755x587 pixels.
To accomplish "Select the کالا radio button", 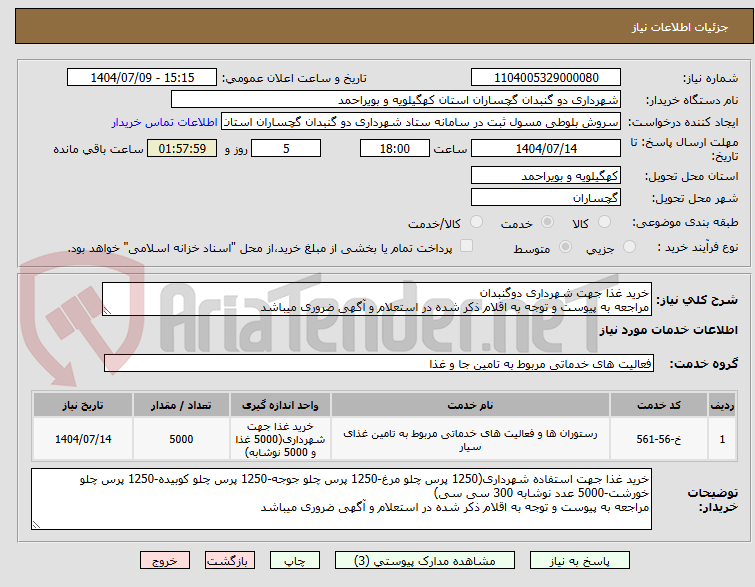I will (603, 222).
